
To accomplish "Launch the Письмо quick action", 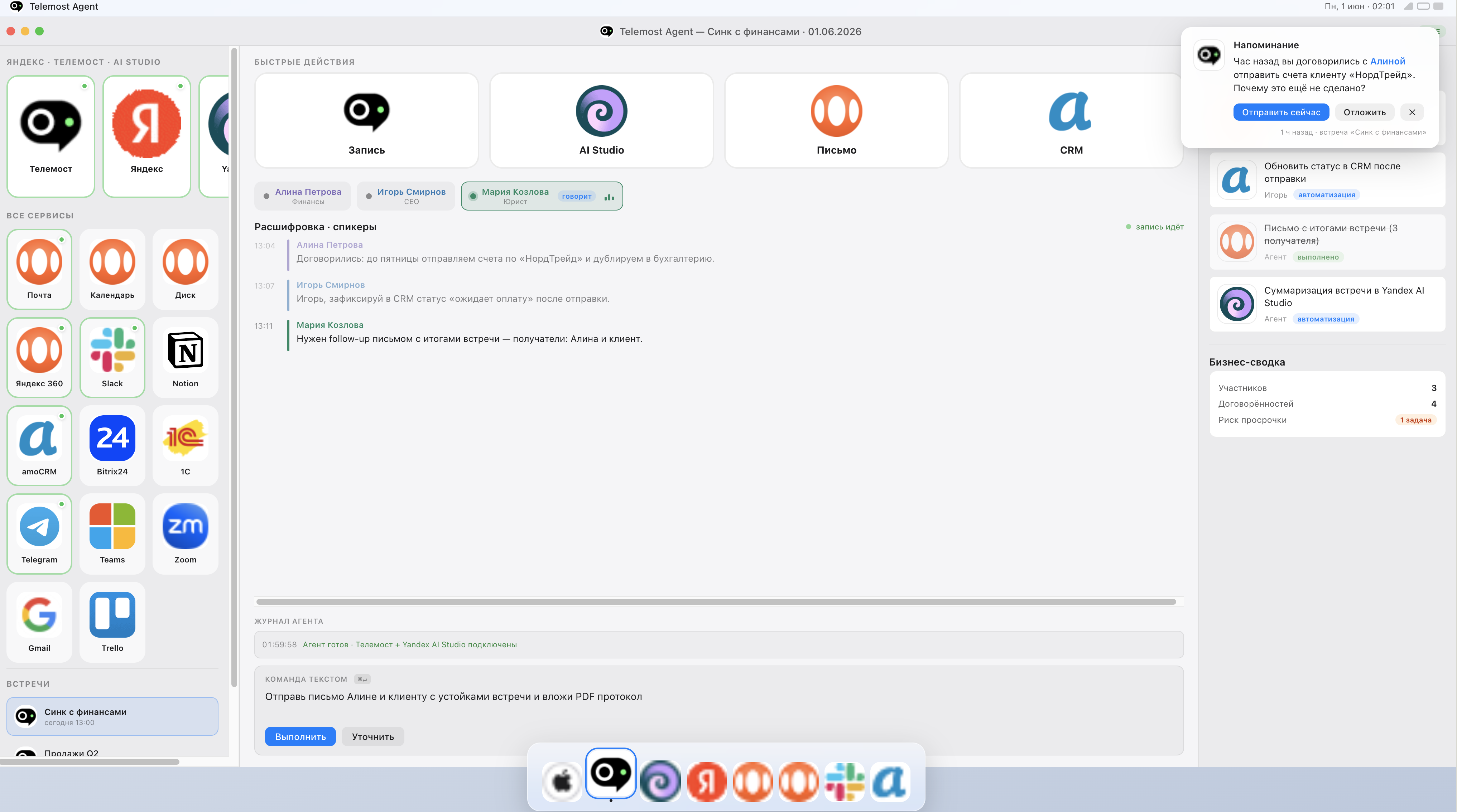I will 836,120.
